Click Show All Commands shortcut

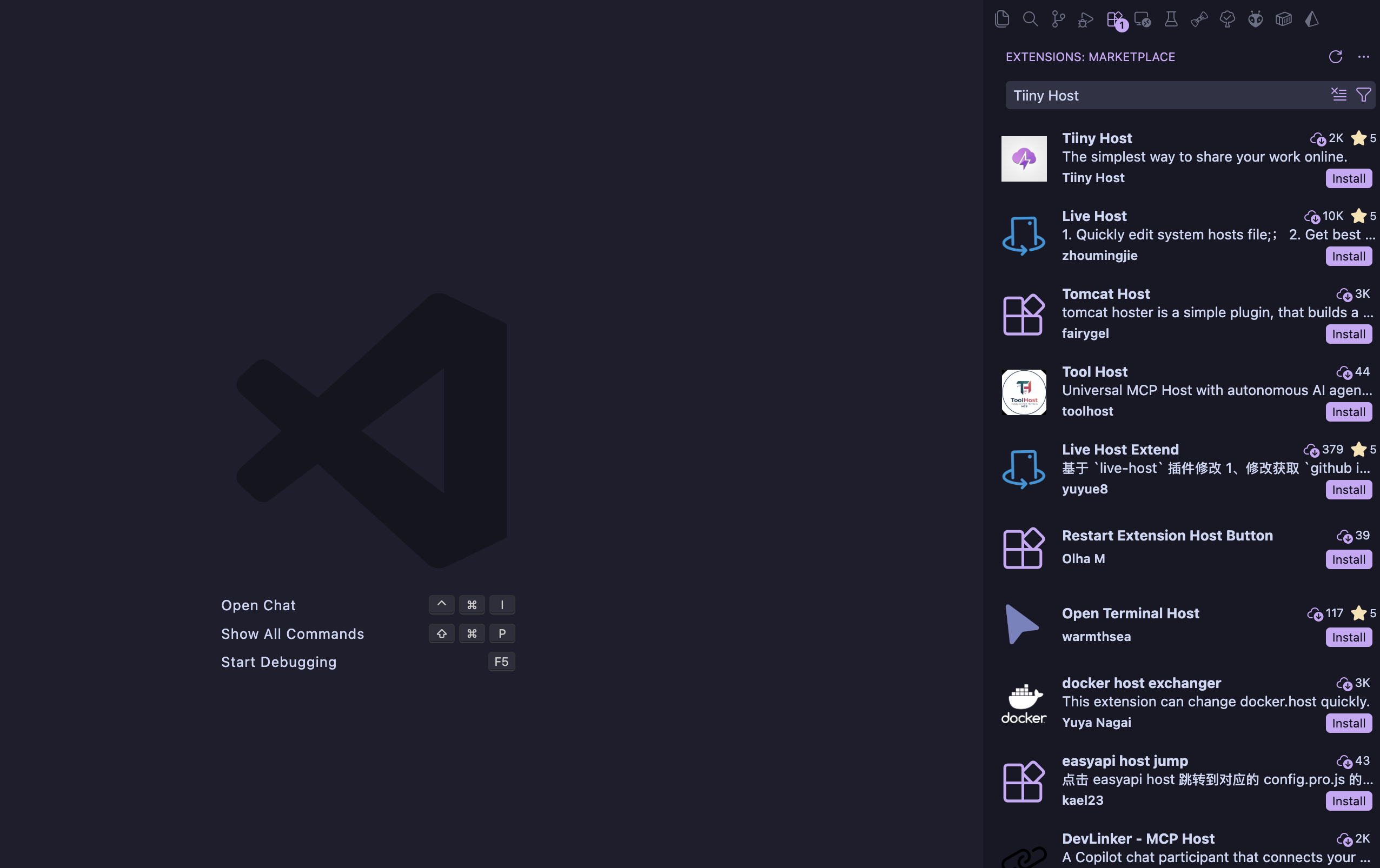coord(292,633)
